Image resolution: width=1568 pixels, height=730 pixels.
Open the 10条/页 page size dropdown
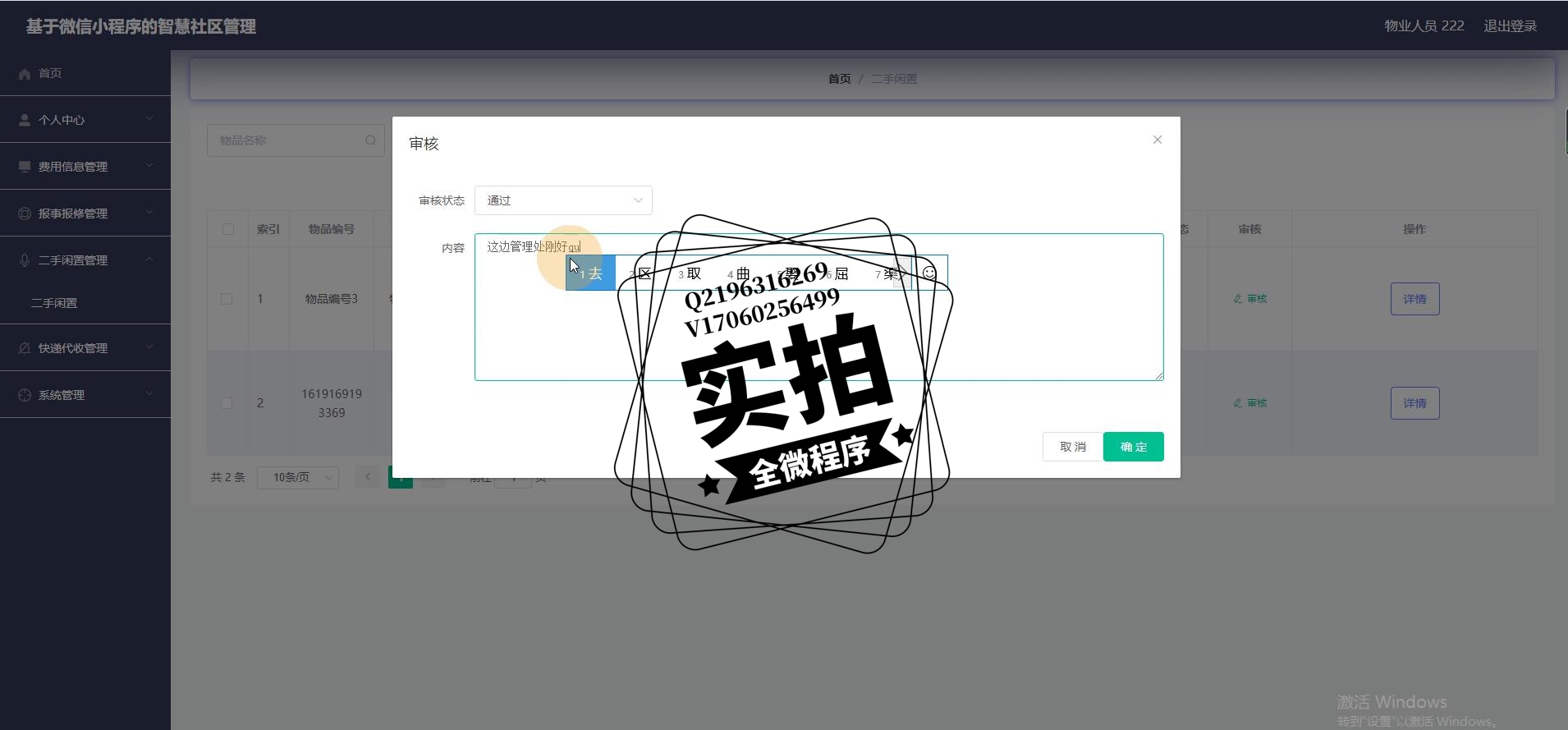coord(298,477)
